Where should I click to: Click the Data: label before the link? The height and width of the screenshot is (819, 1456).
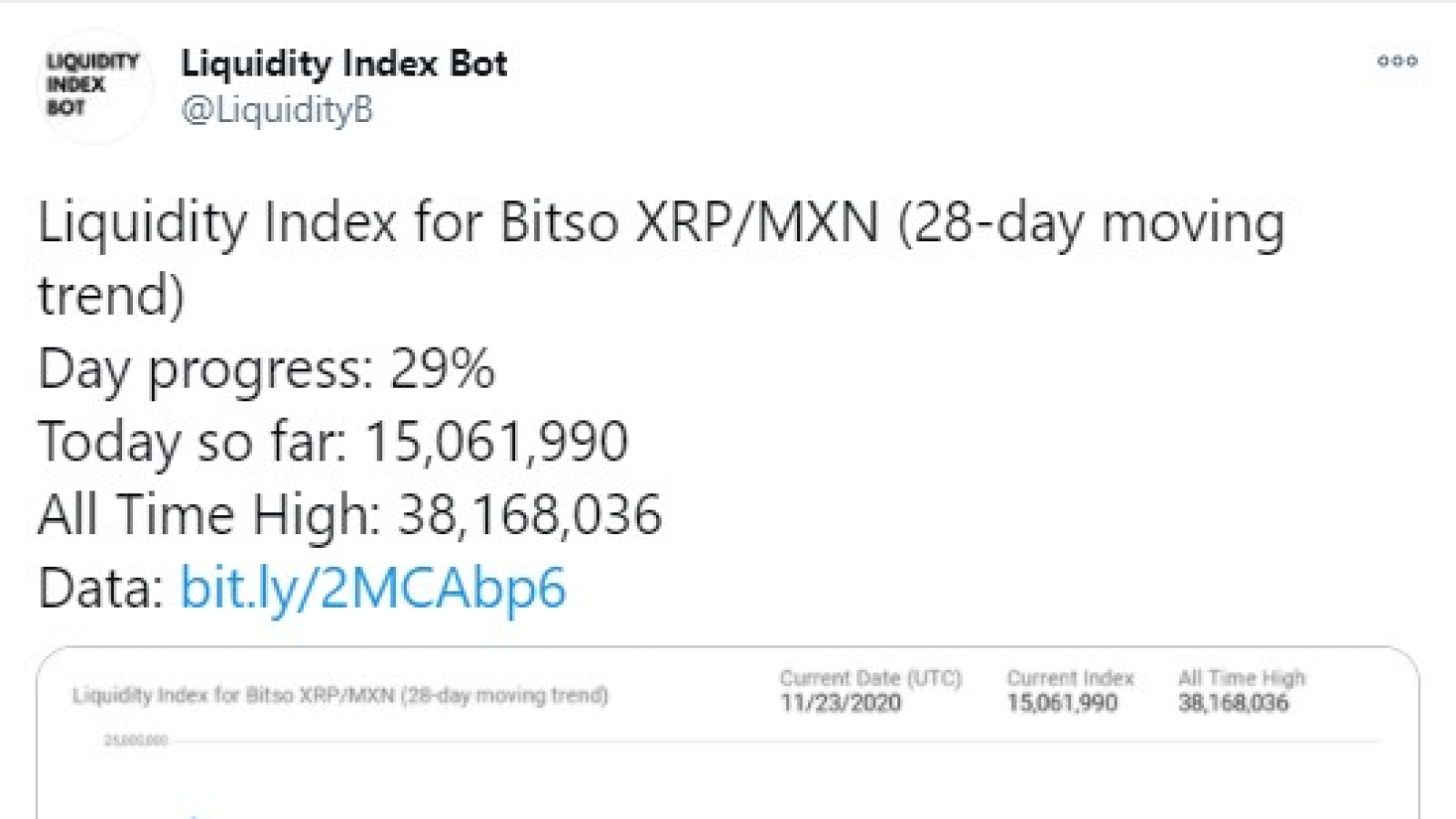tap(100, 587)
